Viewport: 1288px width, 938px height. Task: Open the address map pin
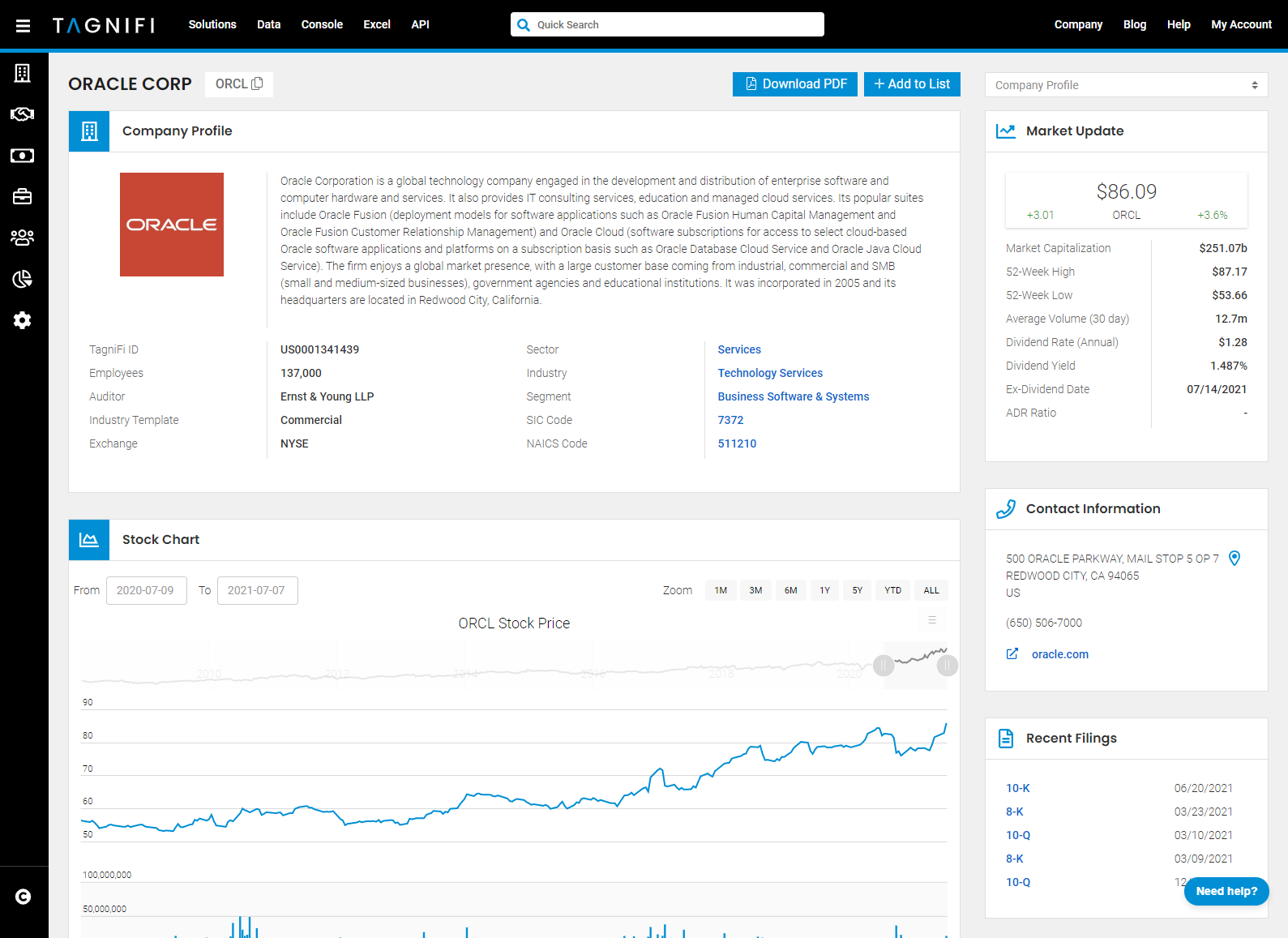1235,559
